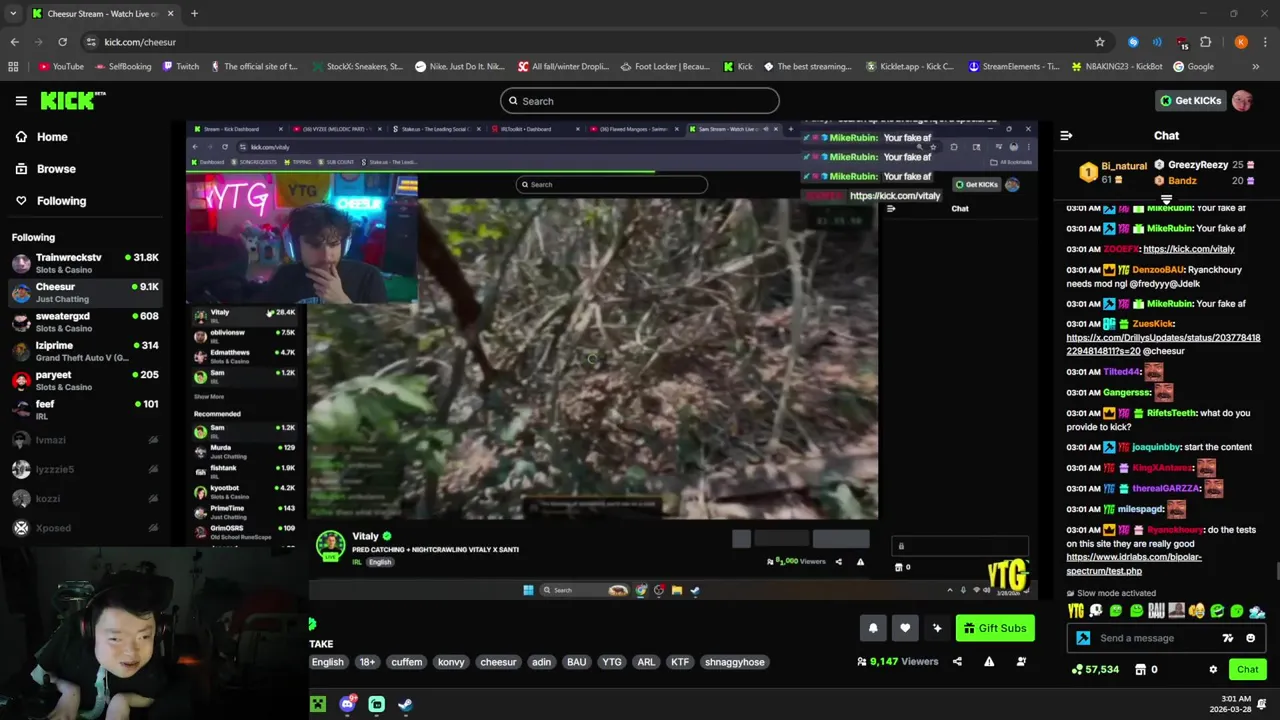Open the YouTube bookmark
Screen dimensions: 1280x720
click(x=61, y=67)
